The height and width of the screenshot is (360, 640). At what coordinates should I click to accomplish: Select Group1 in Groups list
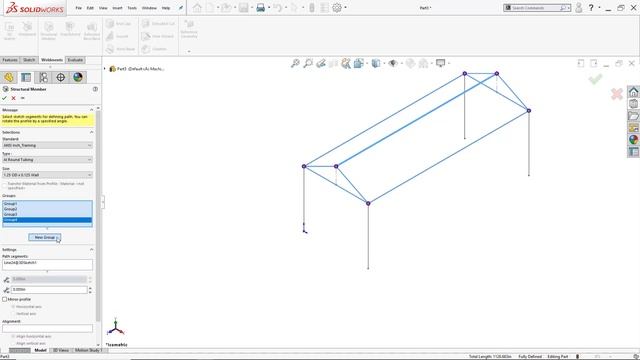point(47,203)
